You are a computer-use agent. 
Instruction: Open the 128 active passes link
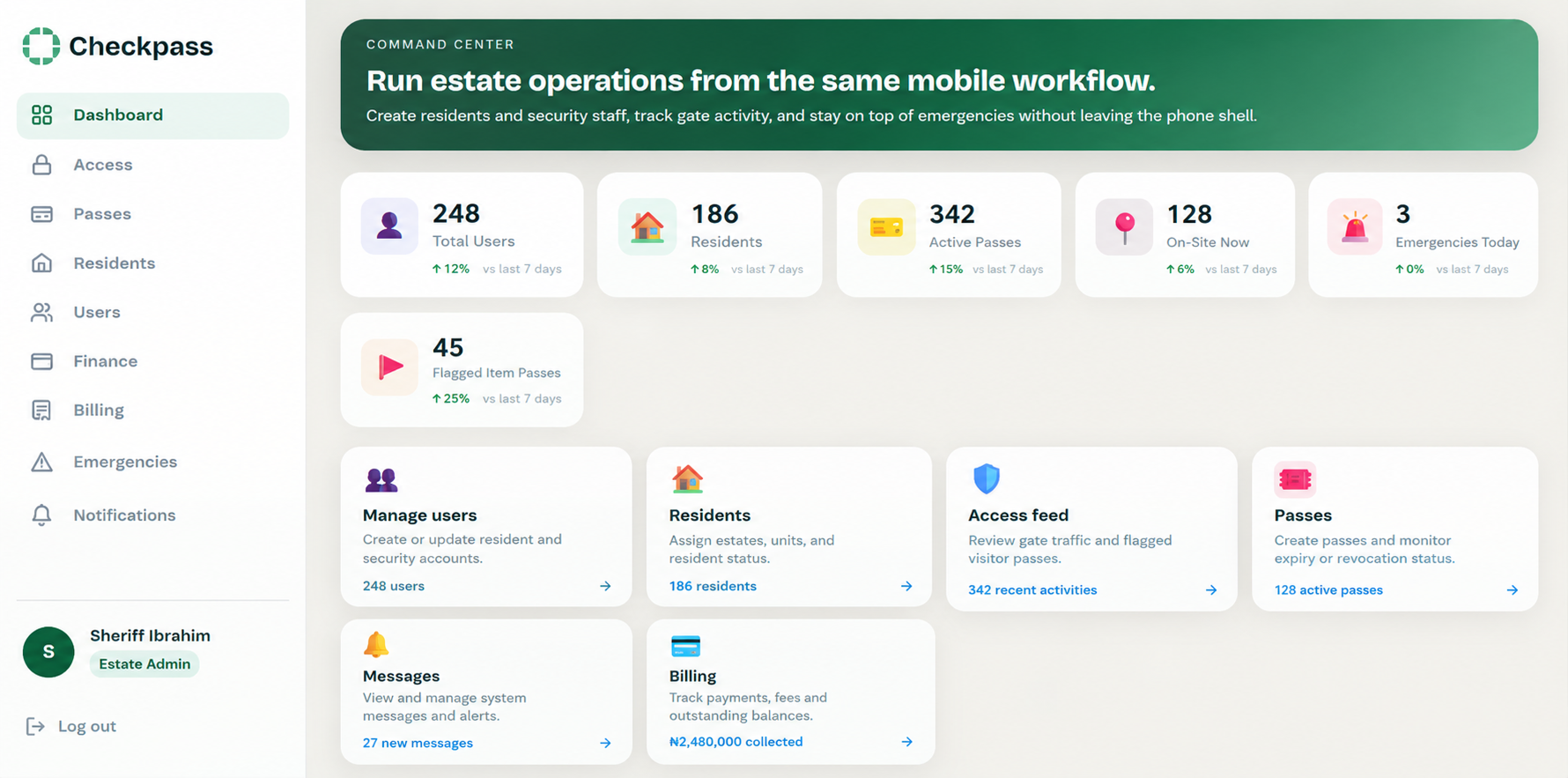(1328, 590)
